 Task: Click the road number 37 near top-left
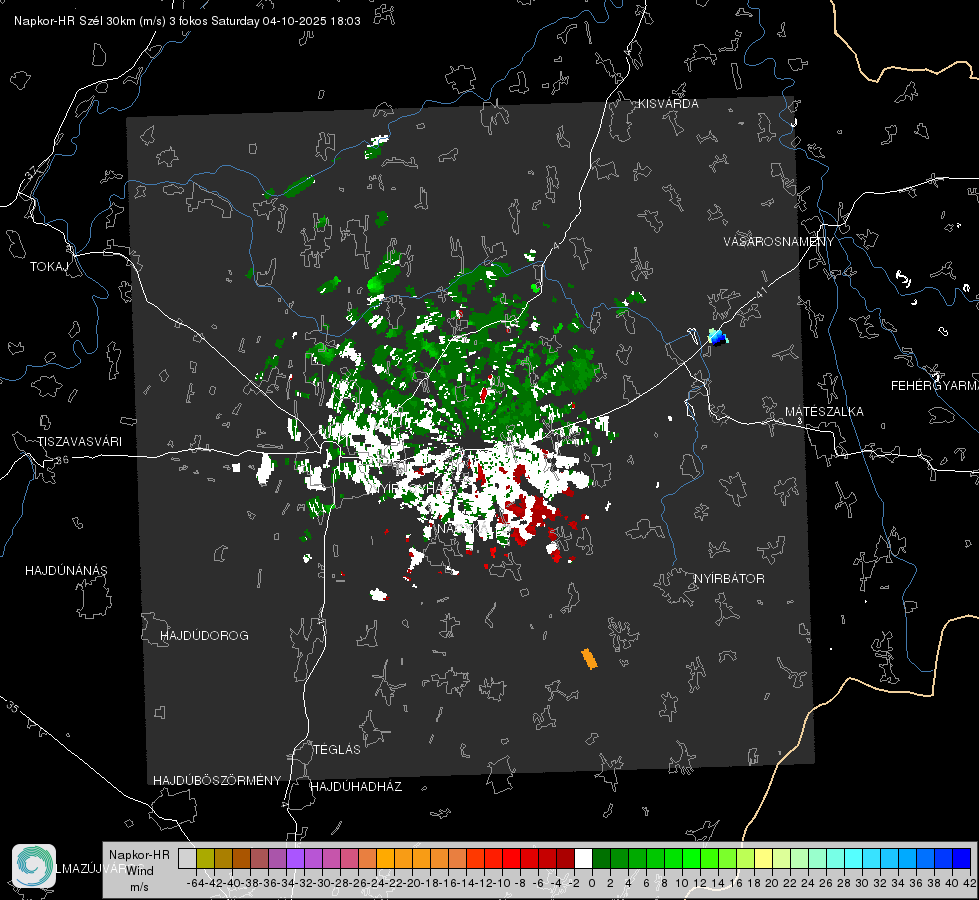32,171
